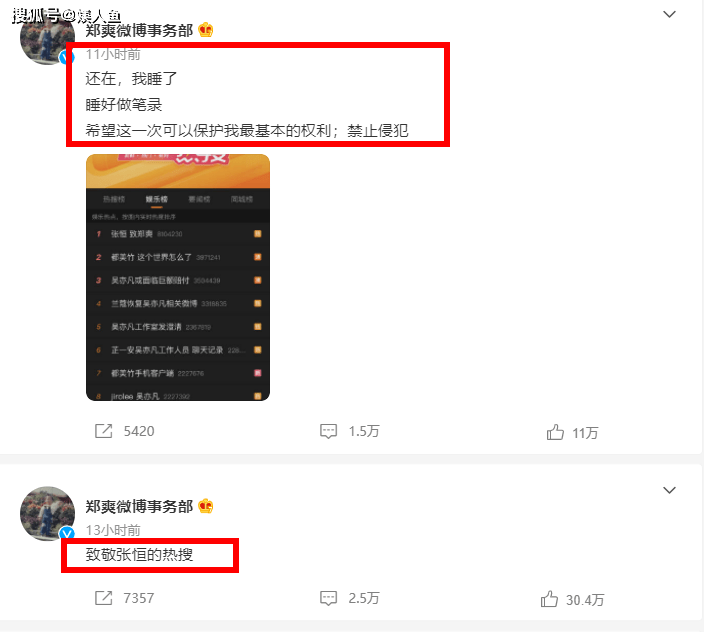Viewport: 704px width, 632px height.
Task: Click the repost icon on the first post
Action: point(103,431)
